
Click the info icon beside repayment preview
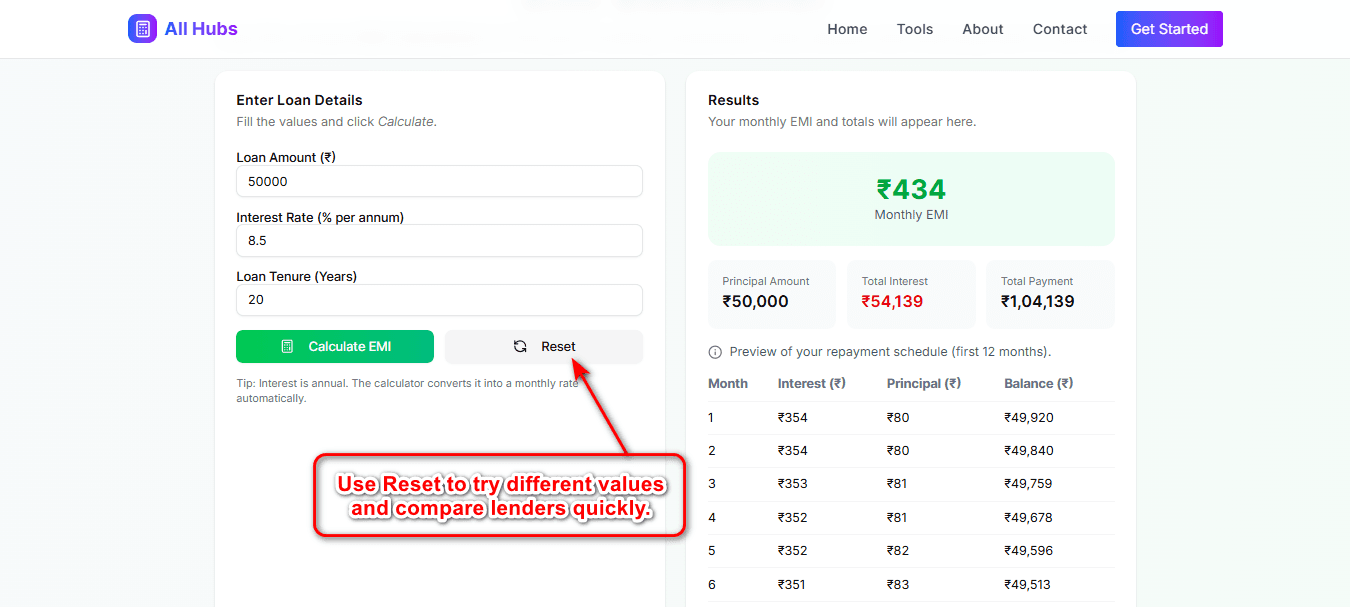(x=715, y=352)
